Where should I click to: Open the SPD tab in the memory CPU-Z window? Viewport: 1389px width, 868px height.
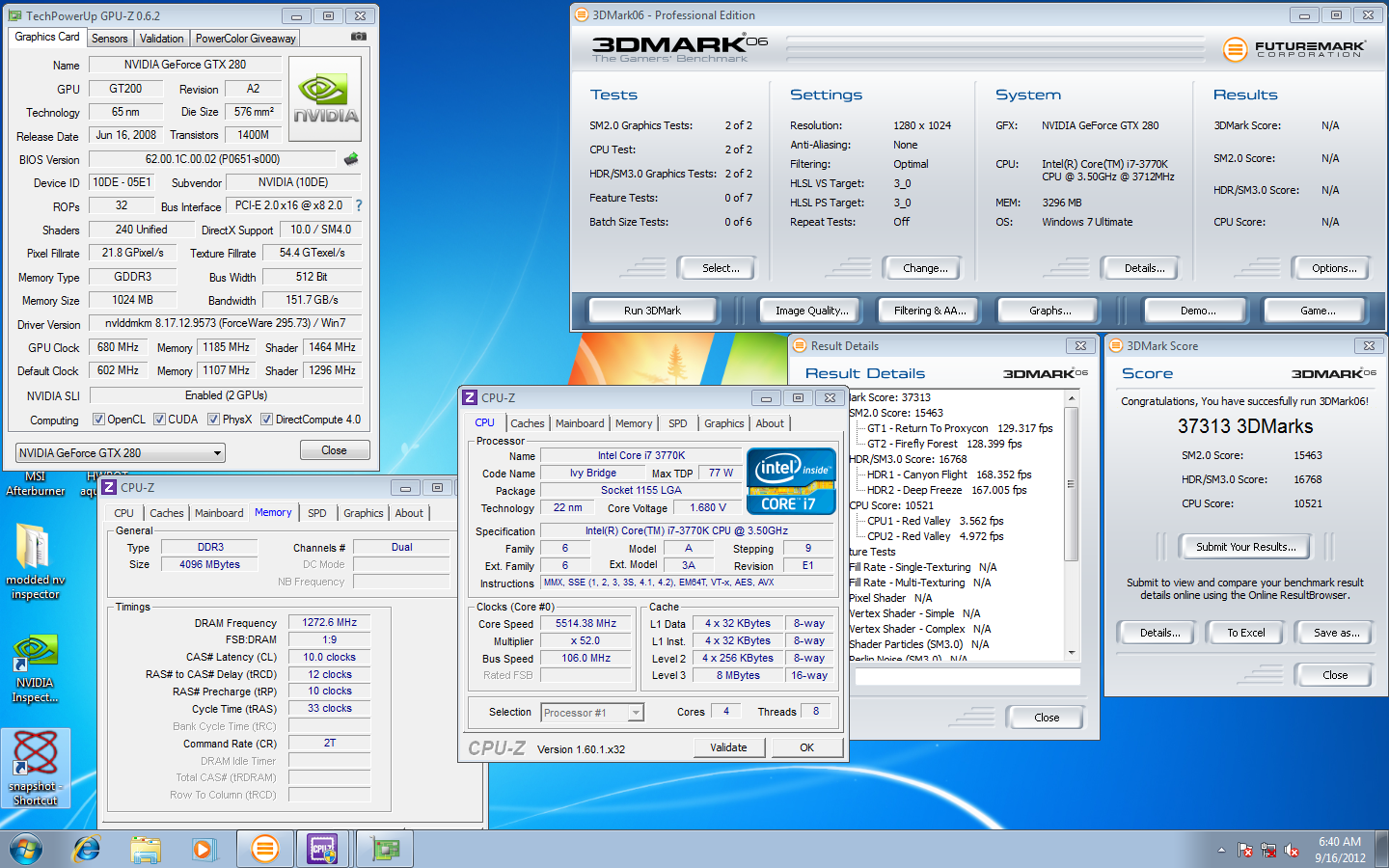tap(317, 513)
